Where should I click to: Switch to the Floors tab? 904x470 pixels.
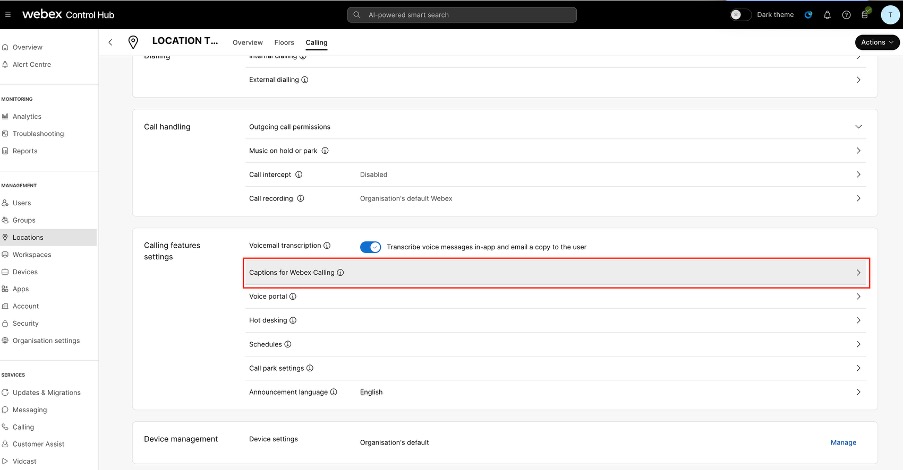(284, 42)
